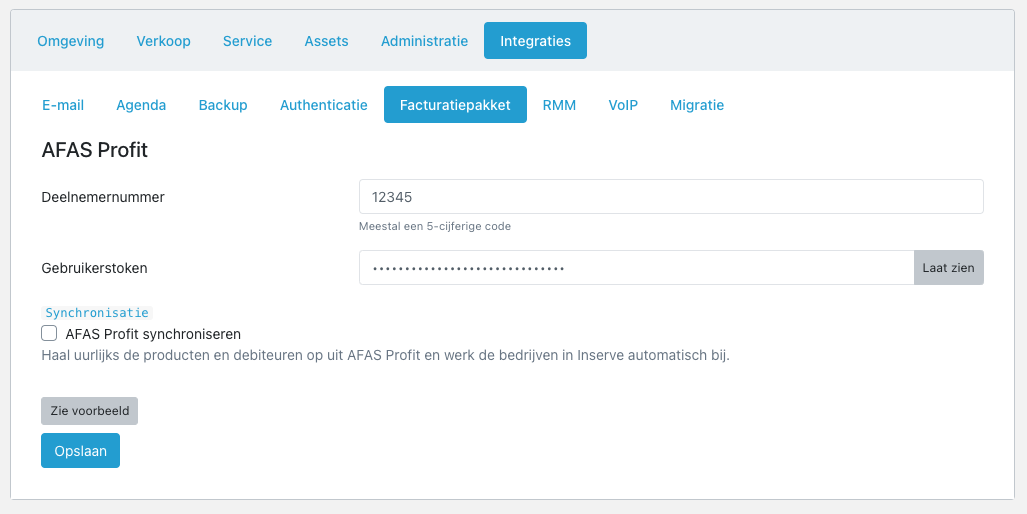Open the Migratie sub-tab
1027x514 pixels.
[x=697, y=105]
